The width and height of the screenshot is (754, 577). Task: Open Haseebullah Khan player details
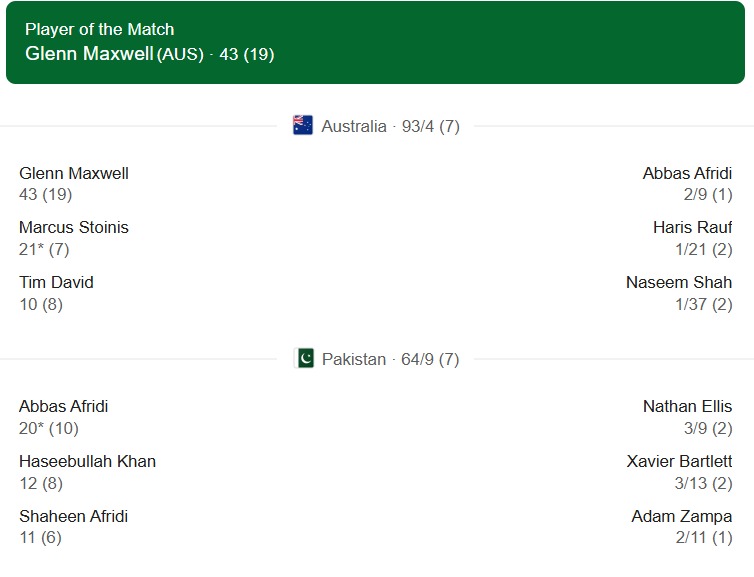(88, 461)
